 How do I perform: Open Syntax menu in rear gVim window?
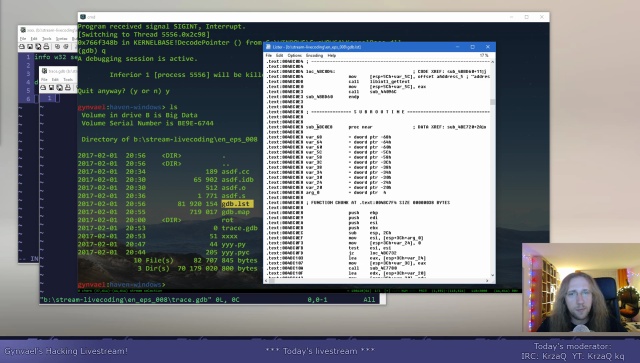tap(61, 39)
